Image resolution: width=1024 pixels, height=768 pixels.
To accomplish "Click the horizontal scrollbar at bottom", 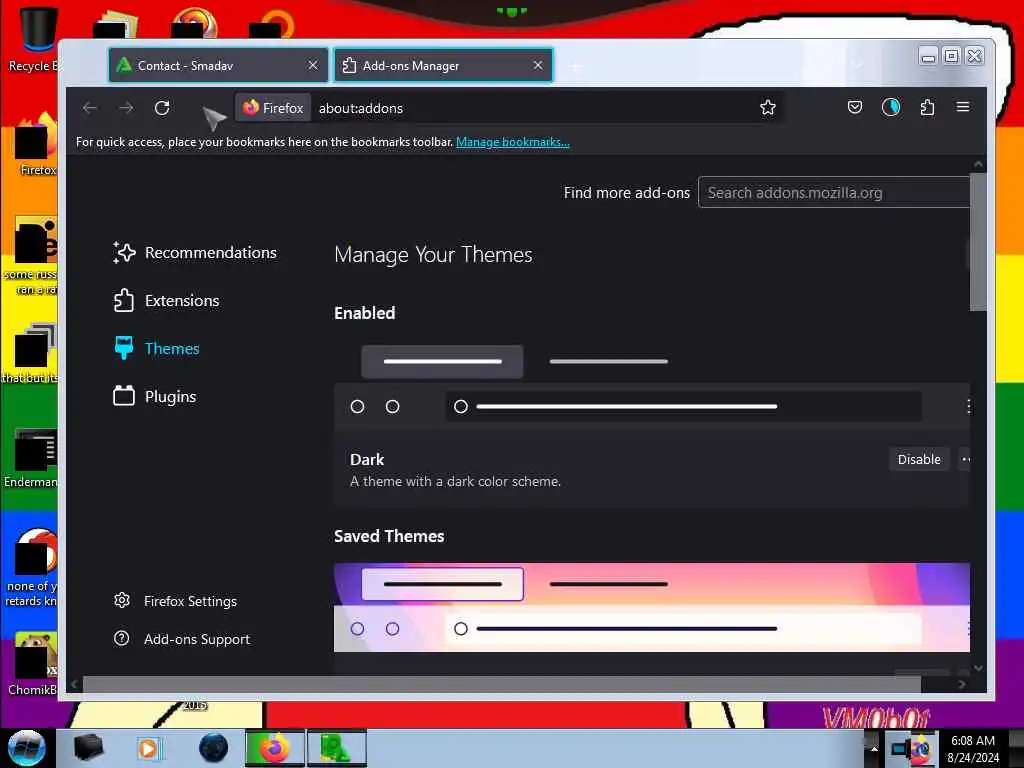I will click(x=502, y=684).
